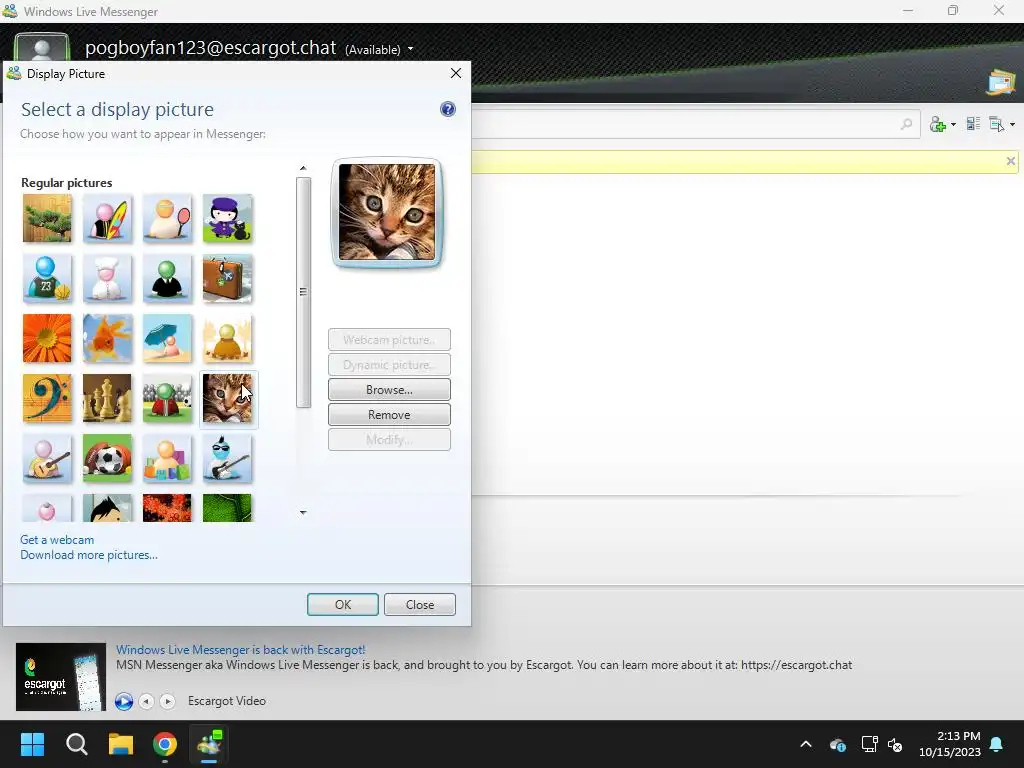Open File Explorer from taskbar
The height and width of the screenshot is (768, 1024).
(x=121, y=744)
